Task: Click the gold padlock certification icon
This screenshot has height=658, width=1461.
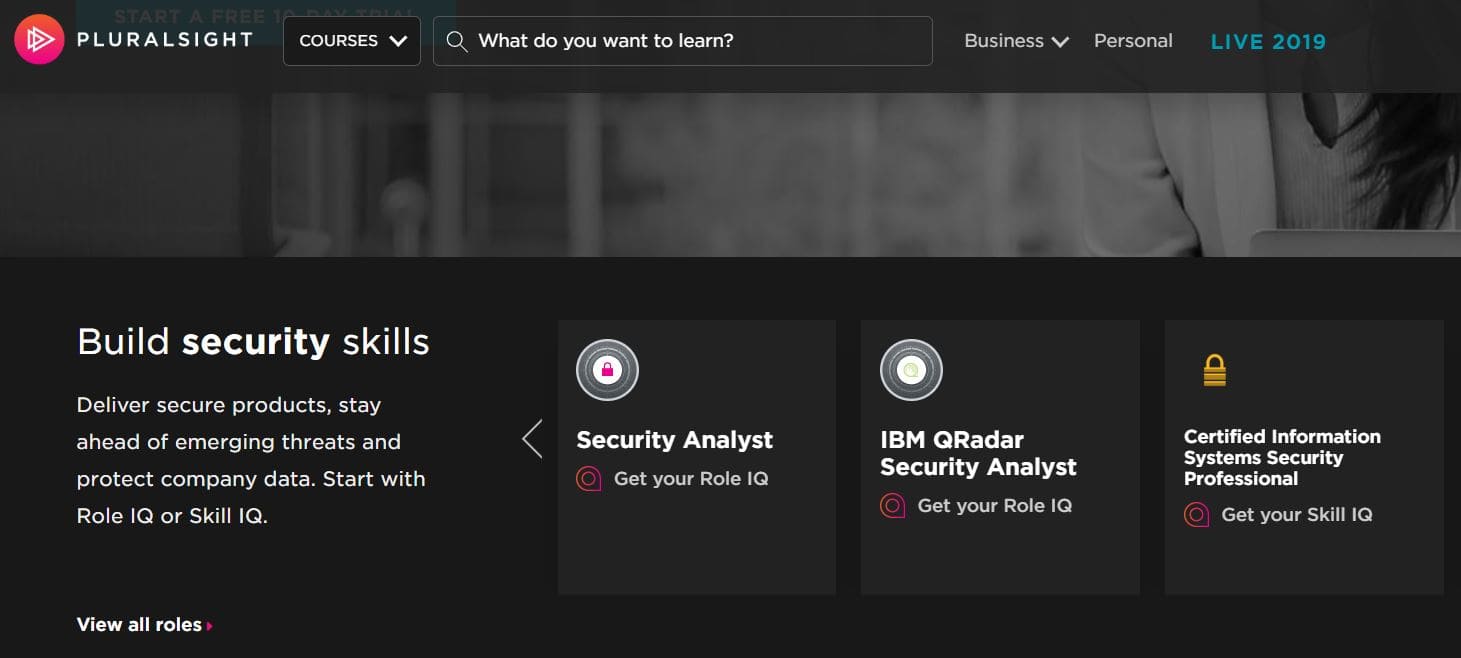Action: (x=1214, y=370)
